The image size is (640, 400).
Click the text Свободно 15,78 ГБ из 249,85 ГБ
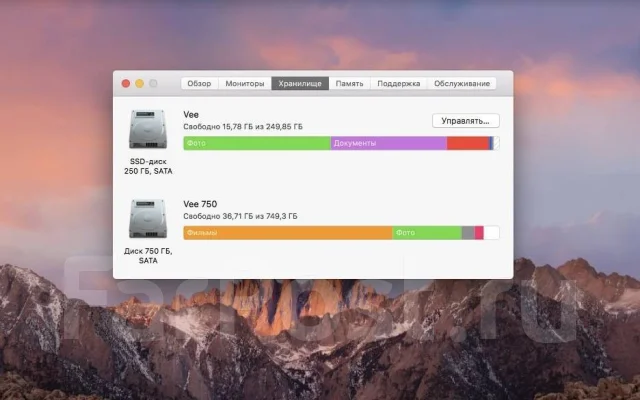[x=243, y=127]
